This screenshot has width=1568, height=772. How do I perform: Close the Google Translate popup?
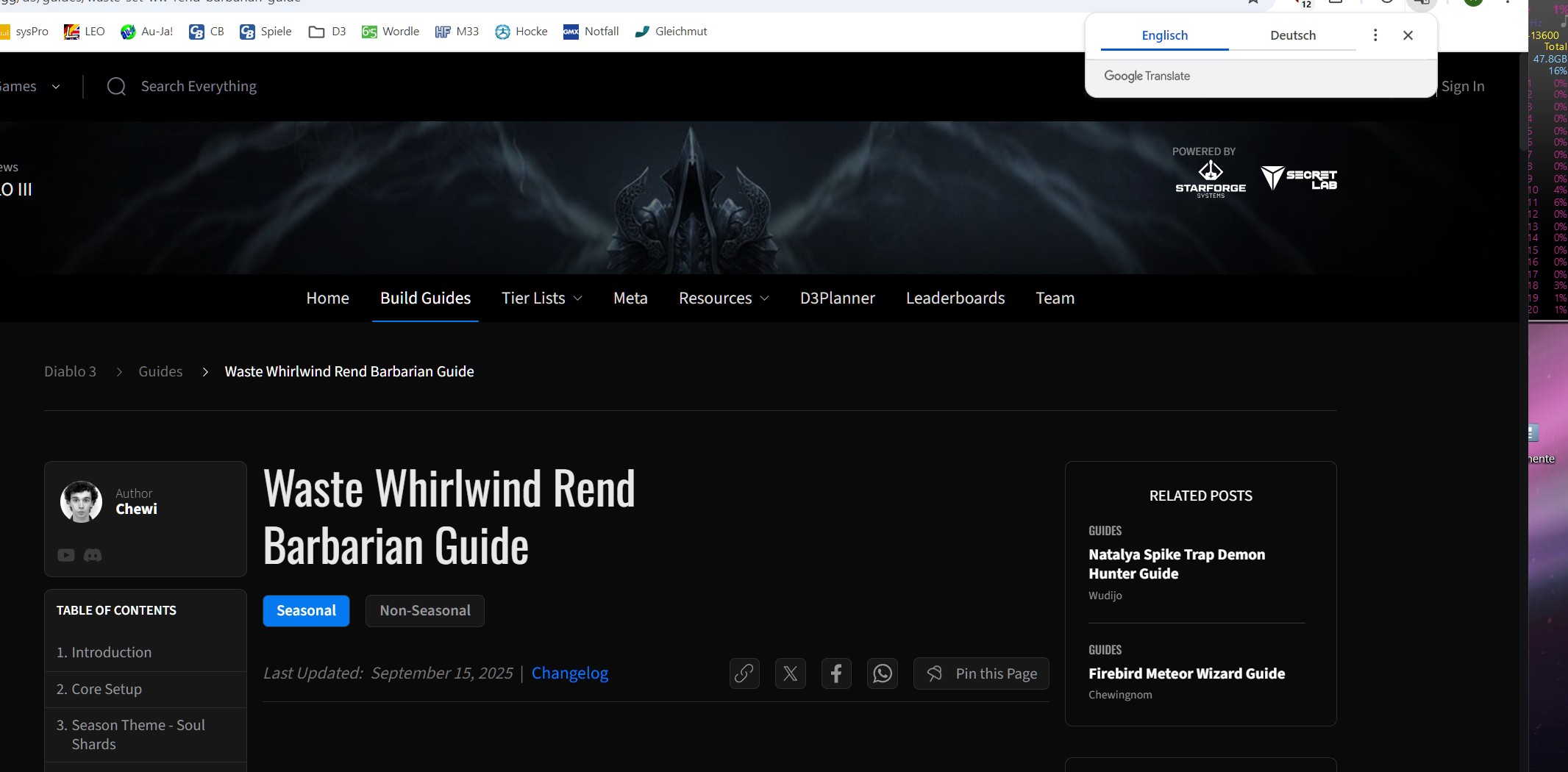coord(1408,35)
